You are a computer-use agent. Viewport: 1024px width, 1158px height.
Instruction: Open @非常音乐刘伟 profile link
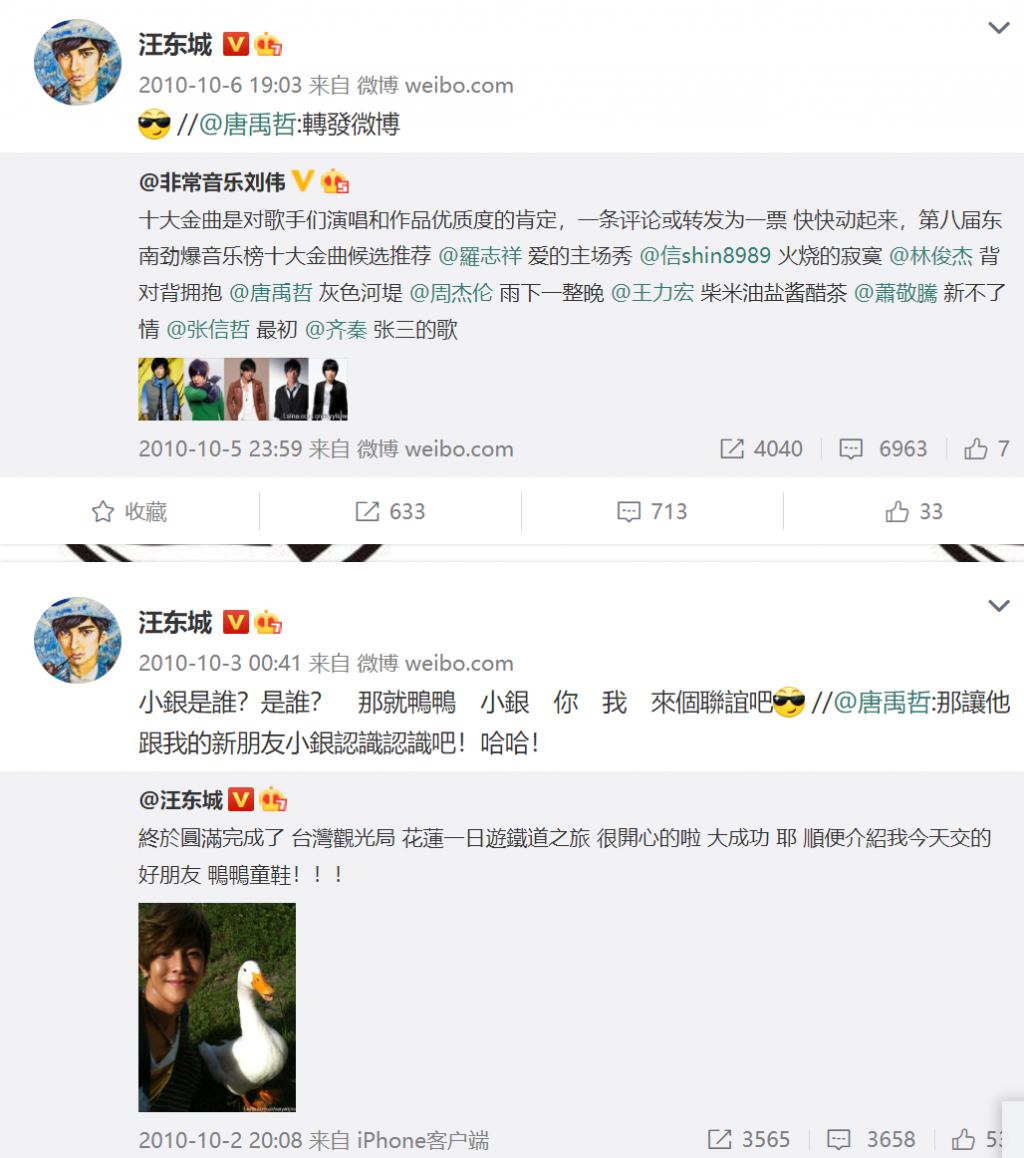click(212, 182)
